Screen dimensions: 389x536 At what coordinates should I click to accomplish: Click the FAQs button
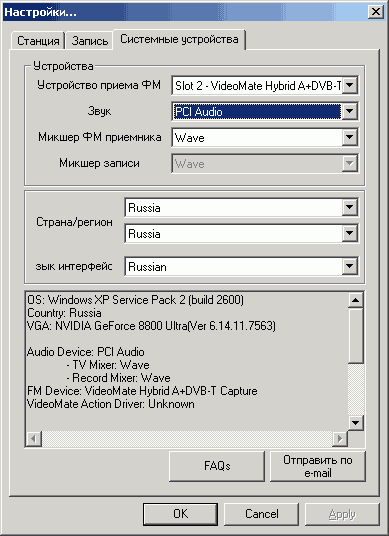coord(217,466)
